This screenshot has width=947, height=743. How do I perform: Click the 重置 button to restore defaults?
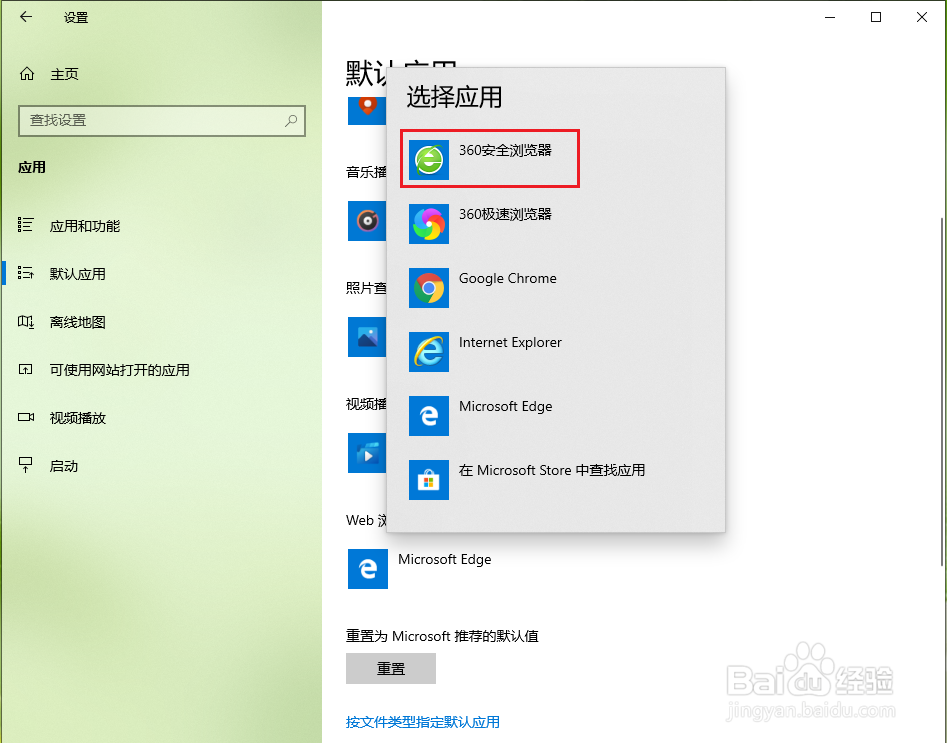390,668
